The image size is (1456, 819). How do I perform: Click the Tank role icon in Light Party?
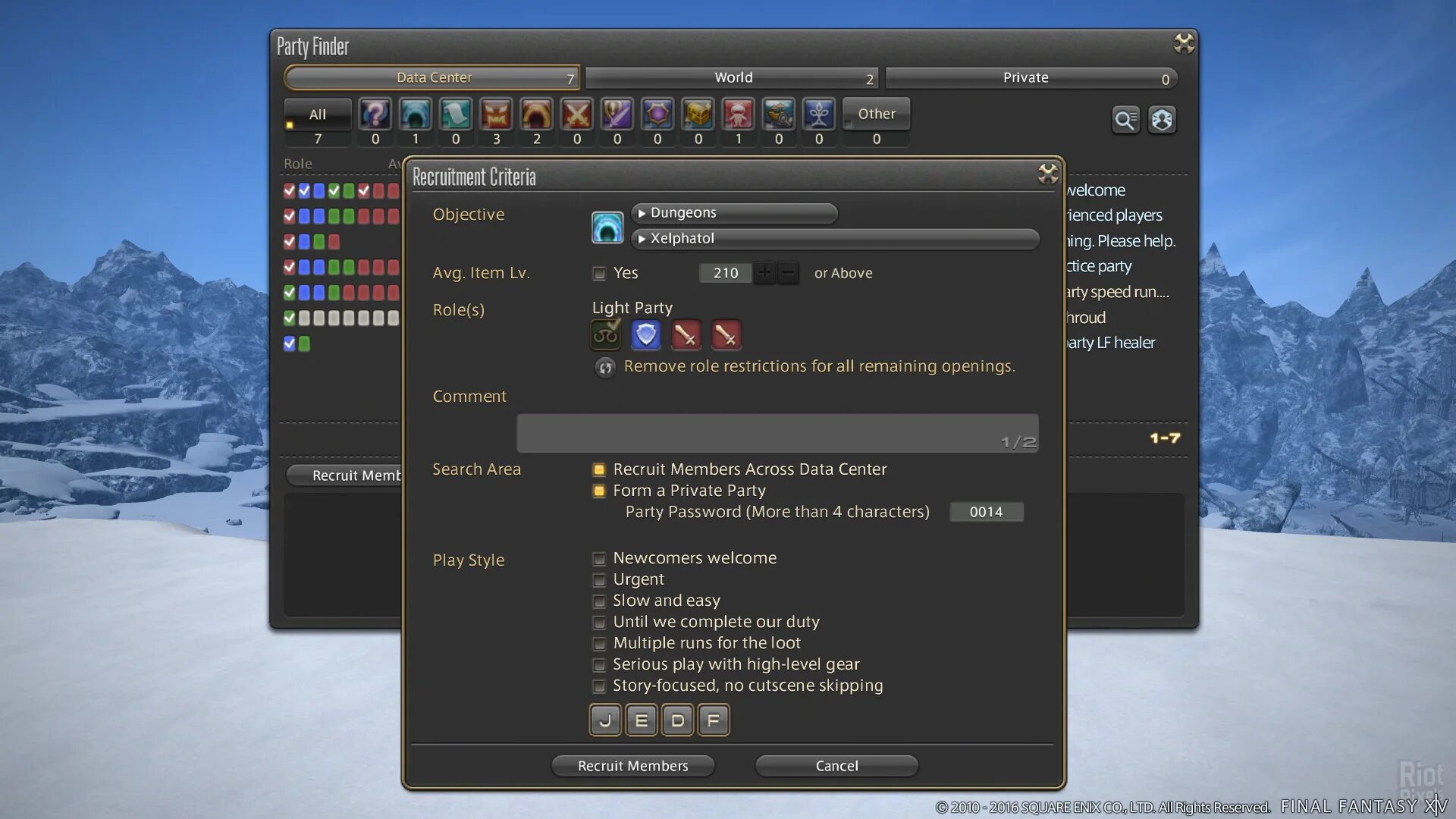648,335
